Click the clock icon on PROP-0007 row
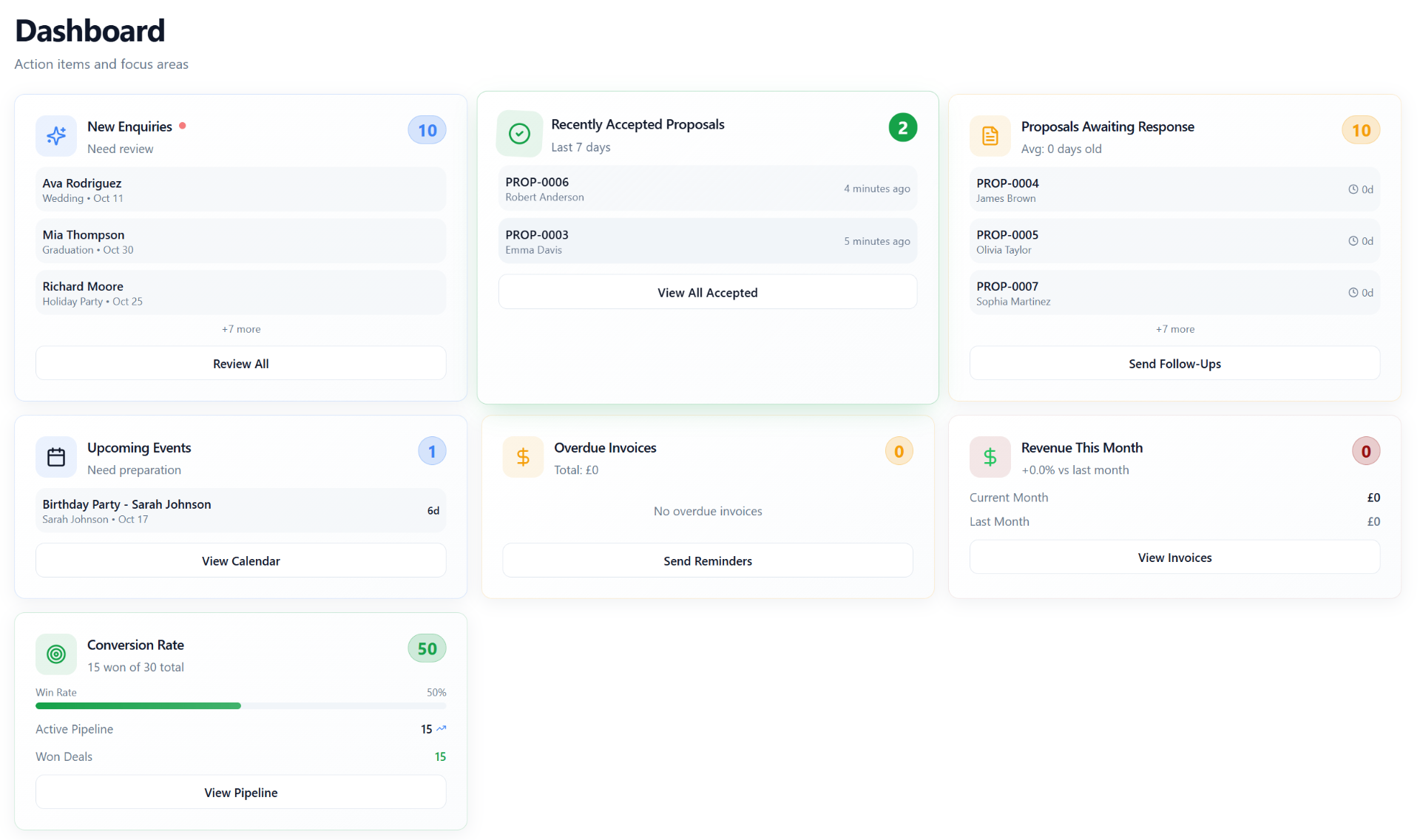1420x840 pixels. 1353,293
